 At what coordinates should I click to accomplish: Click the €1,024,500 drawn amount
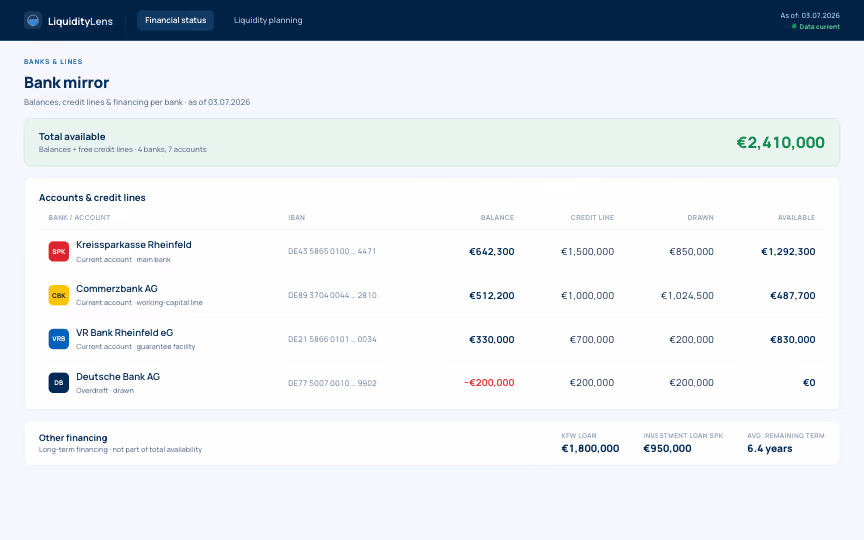(x=687, y=296)
